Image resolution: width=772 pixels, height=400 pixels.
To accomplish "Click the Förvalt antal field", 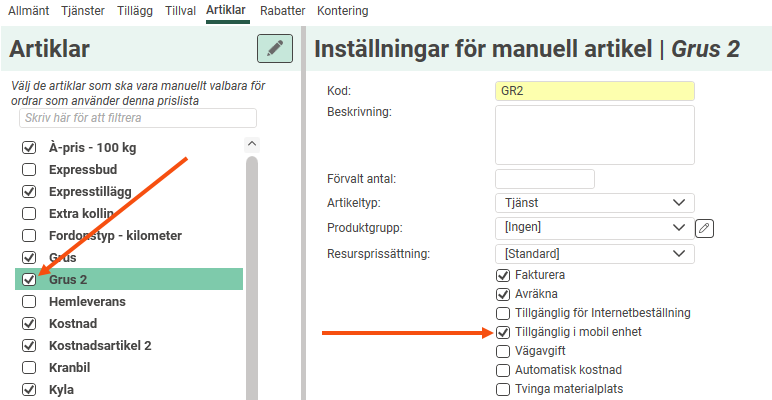I will point(544,179).
